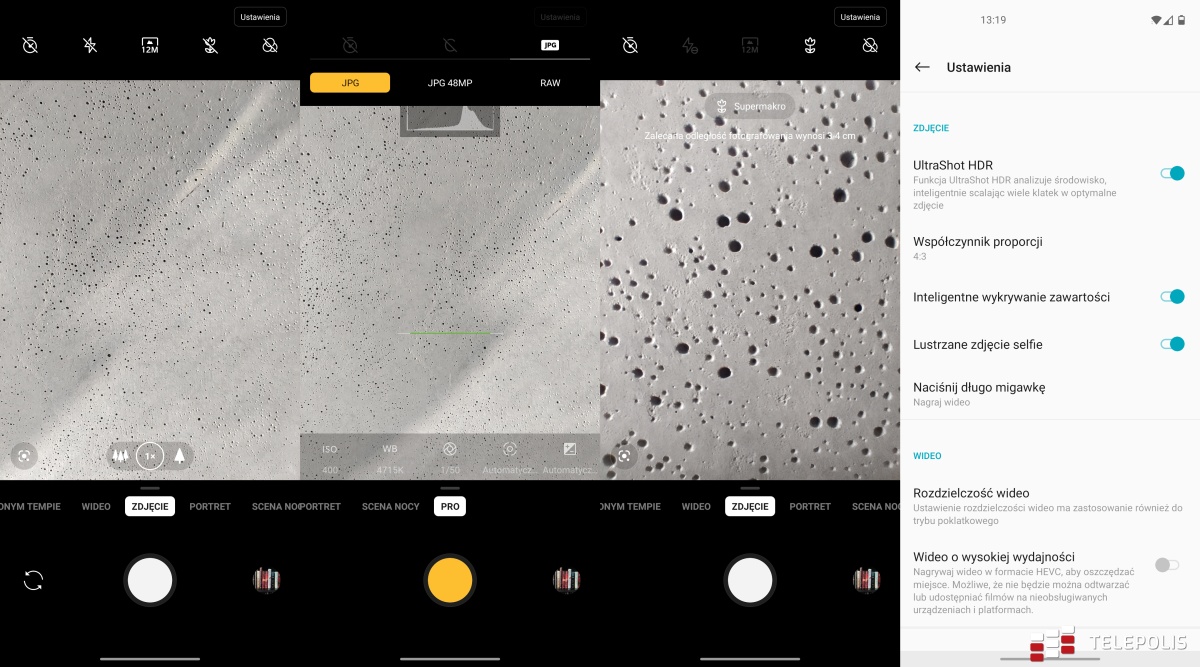Select JPG 48MP format option
Screen dimensions: 1200x667
pos(450,83)
